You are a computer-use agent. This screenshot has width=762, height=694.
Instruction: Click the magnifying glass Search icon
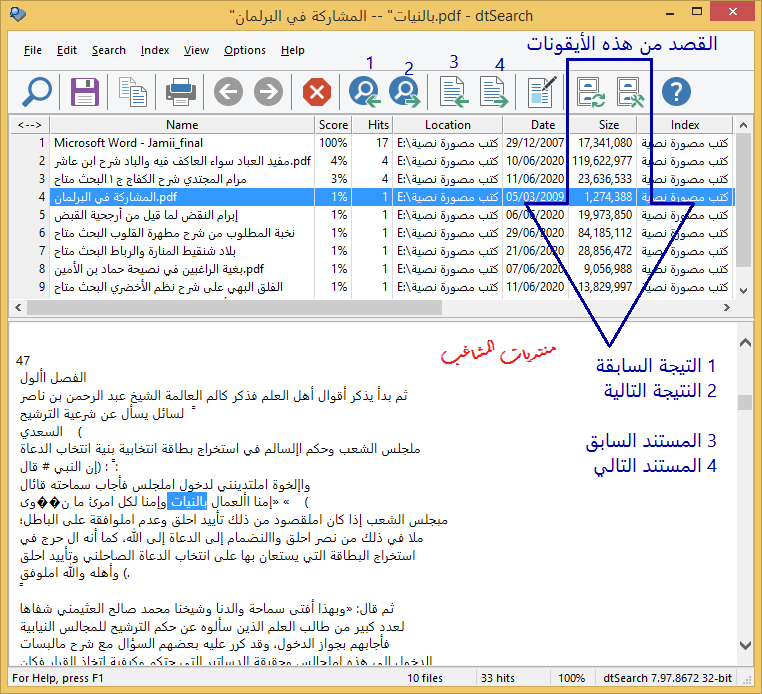pyautogui.click(x=36, y=93)
